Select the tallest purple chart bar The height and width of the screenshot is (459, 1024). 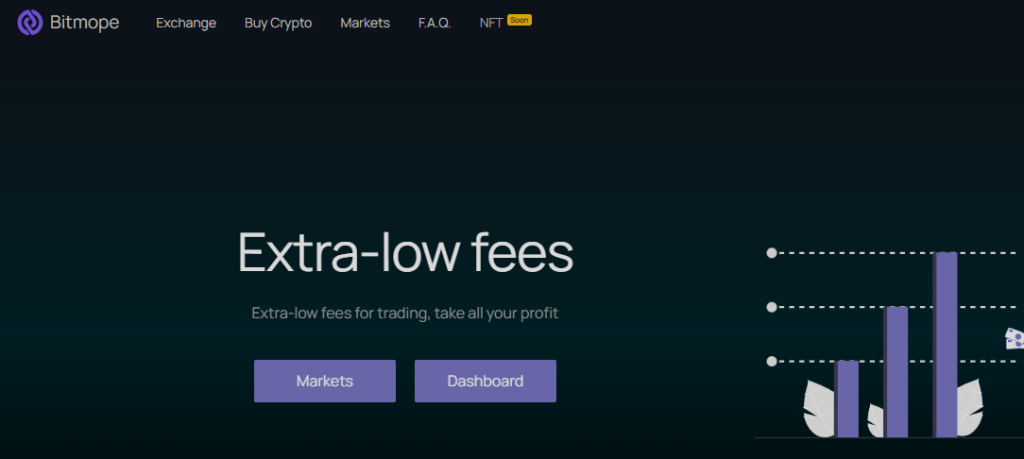(x=945, y=344)
